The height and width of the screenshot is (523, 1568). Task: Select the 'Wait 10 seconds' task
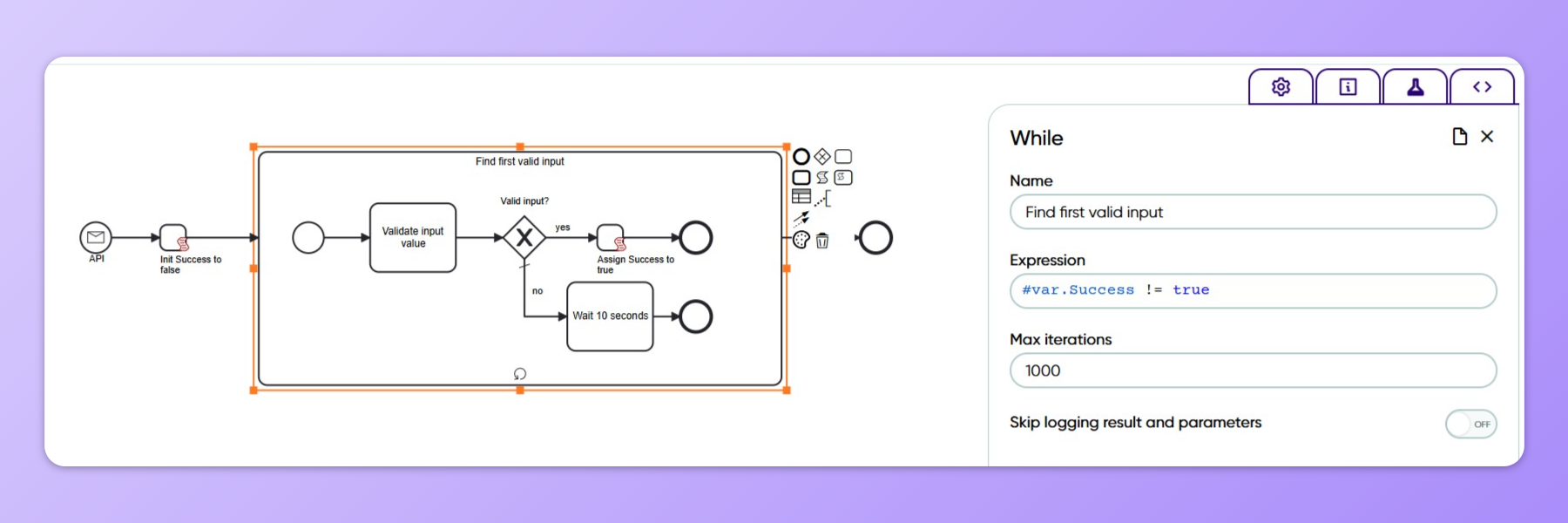(610, 316)
